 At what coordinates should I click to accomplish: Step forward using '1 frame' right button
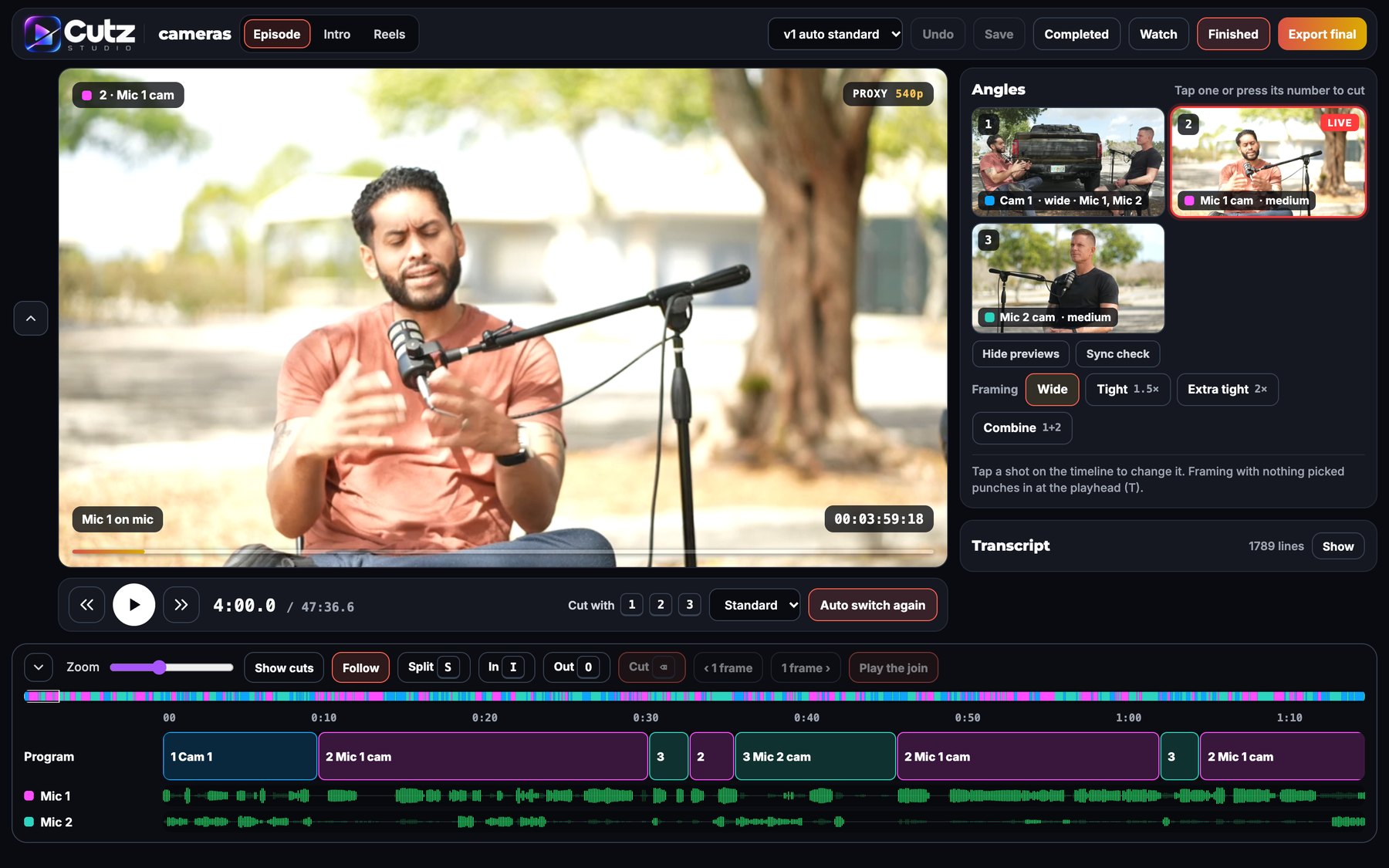click(x=806, y=667)
